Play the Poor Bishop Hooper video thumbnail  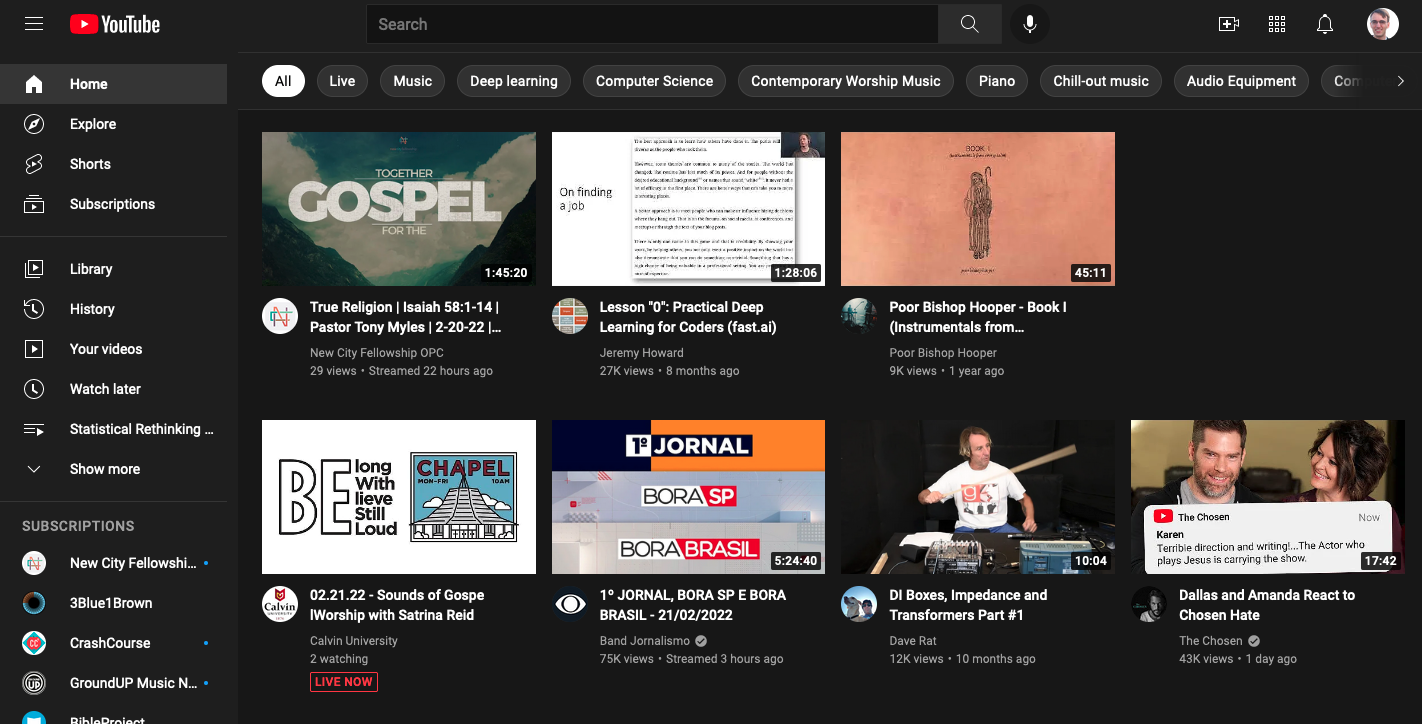pos(977,208)
